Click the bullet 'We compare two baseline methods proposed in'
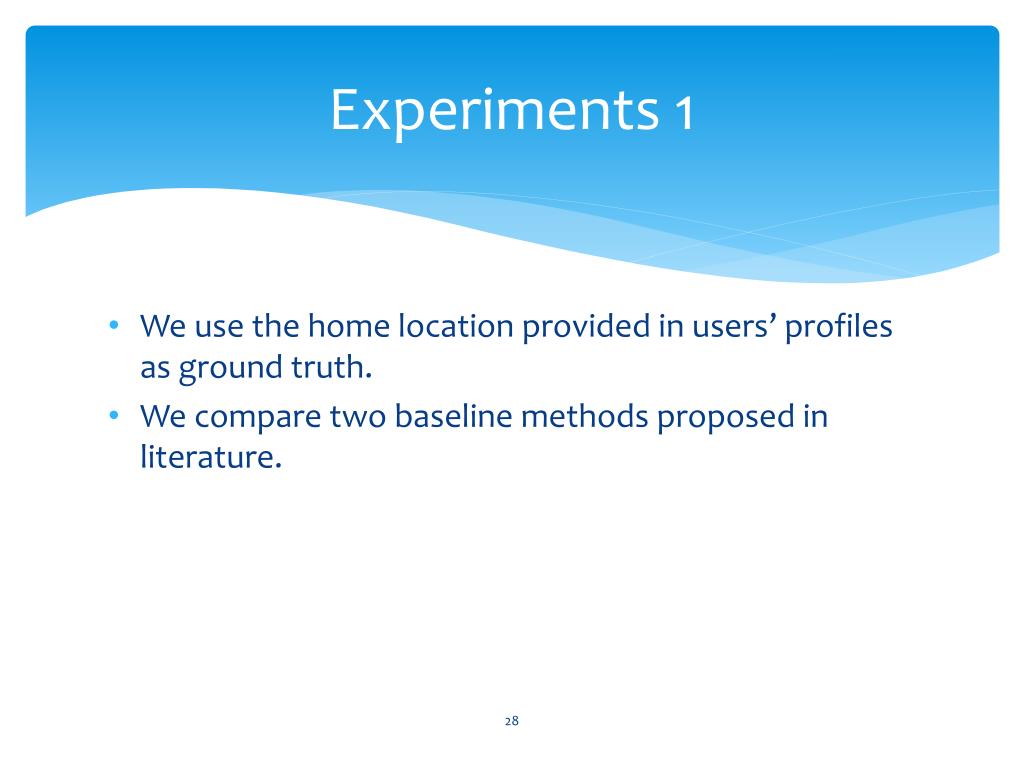This screenshot has height=768, width=1024. (484, 416)
